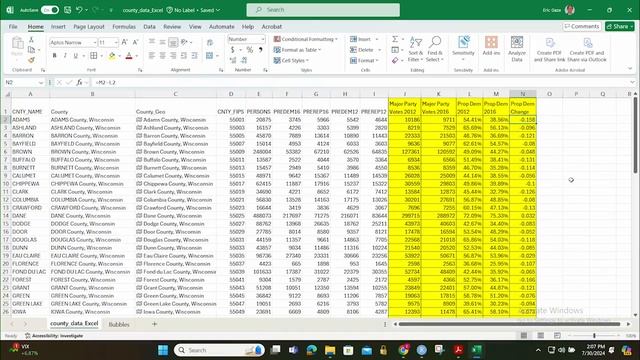640x360 pixels.
Task: Open the Add-ins button
Action: click(491, 46)
